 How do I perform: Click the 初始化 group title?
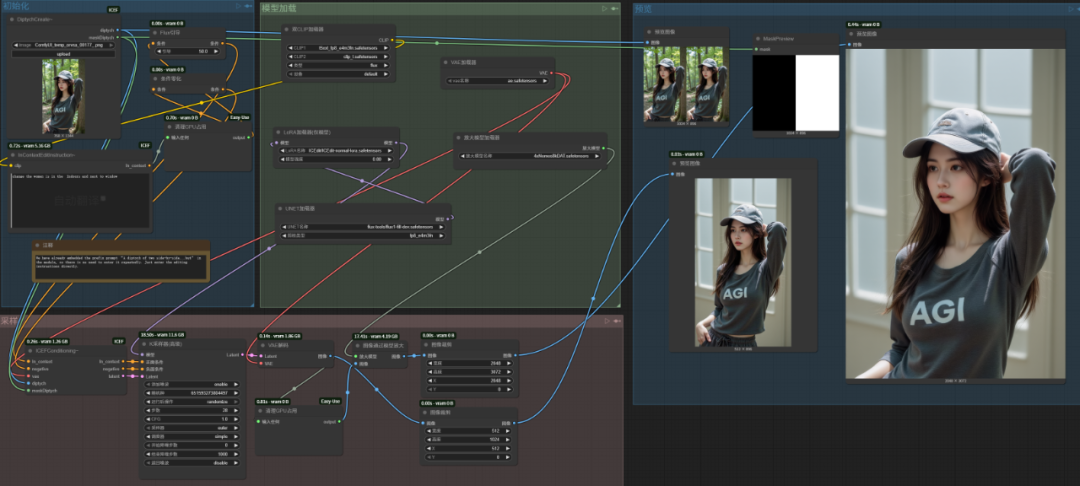point(14,7)
